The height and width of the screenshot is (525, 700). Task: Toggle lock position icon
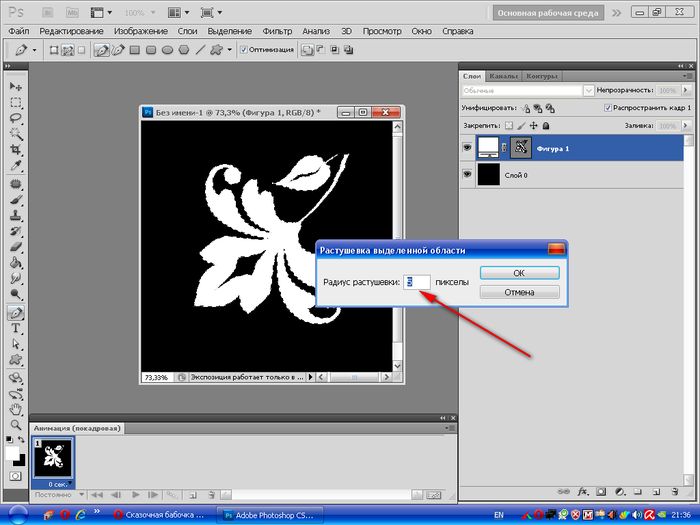(x=533, y=126)
